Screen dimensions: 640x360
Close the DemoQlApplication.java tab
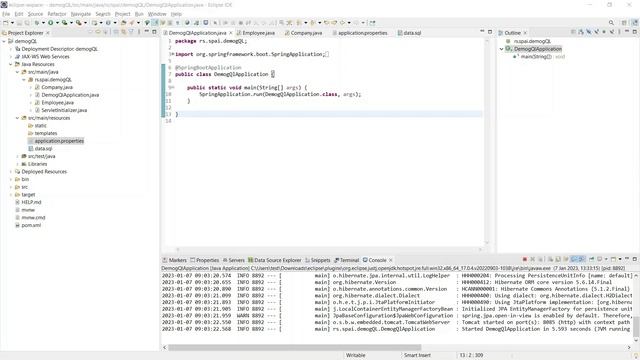[231, 33]
